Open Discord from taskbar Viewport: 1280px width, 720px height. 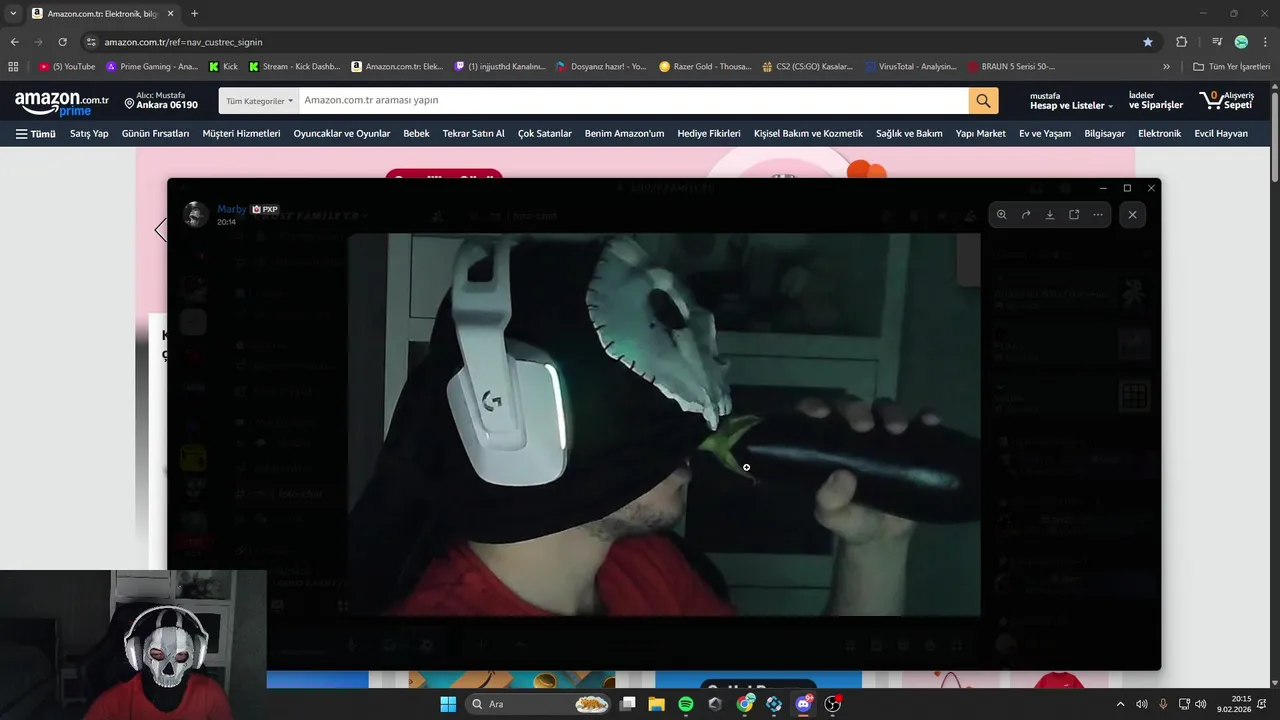coord(803,704)
